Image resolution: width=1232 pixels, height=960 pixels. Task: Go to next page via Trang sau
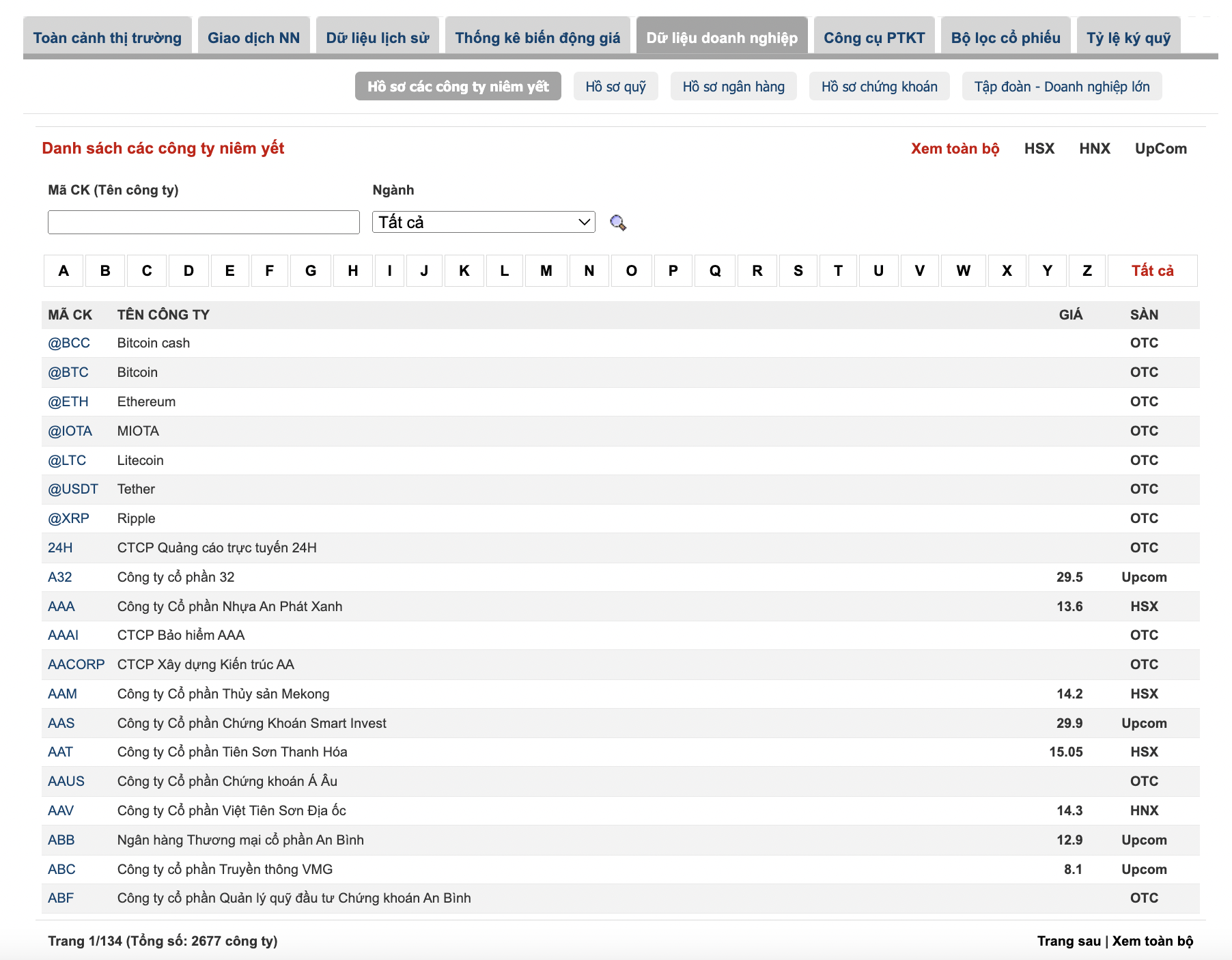click(1069, 941)
